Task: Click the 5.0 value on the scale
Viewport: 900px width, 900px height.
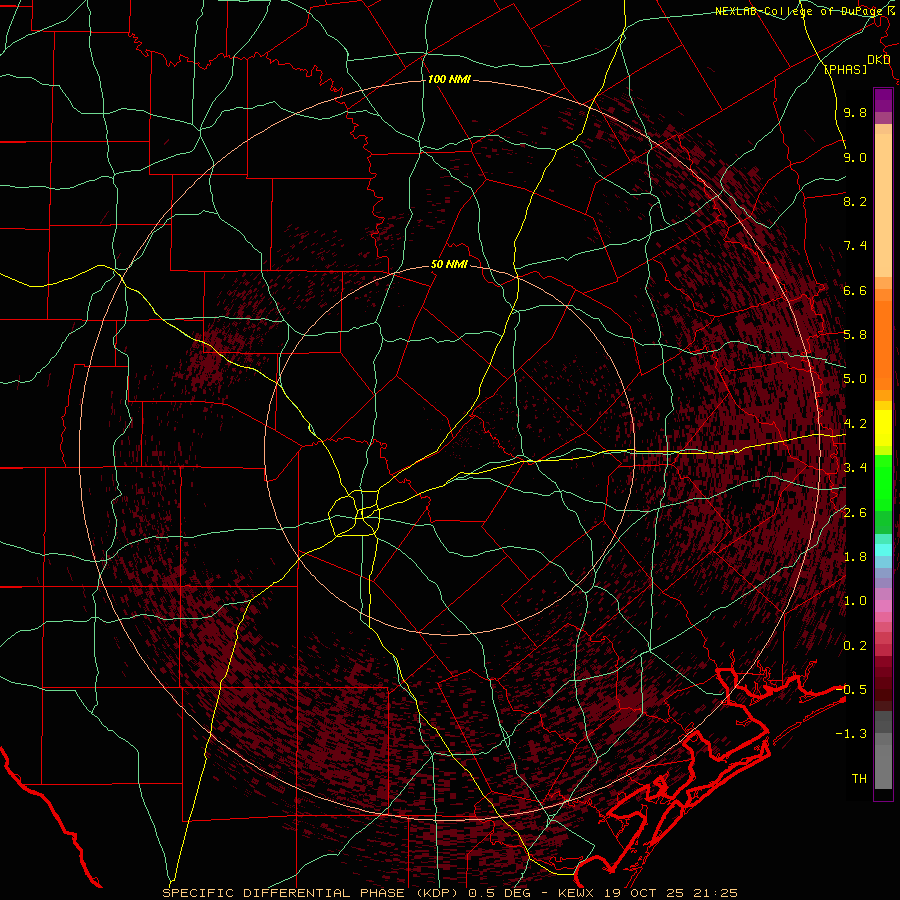Action: coord(855,379)
